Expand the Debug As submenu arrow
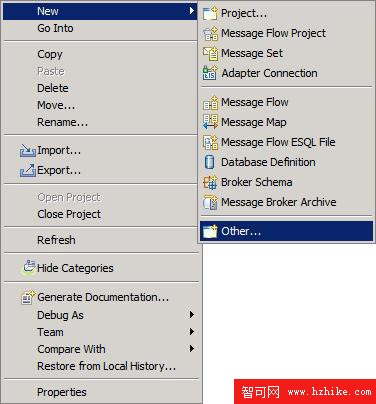Image resolution: width=376 pixels, height=404 pixels. (x=192, y=314)
